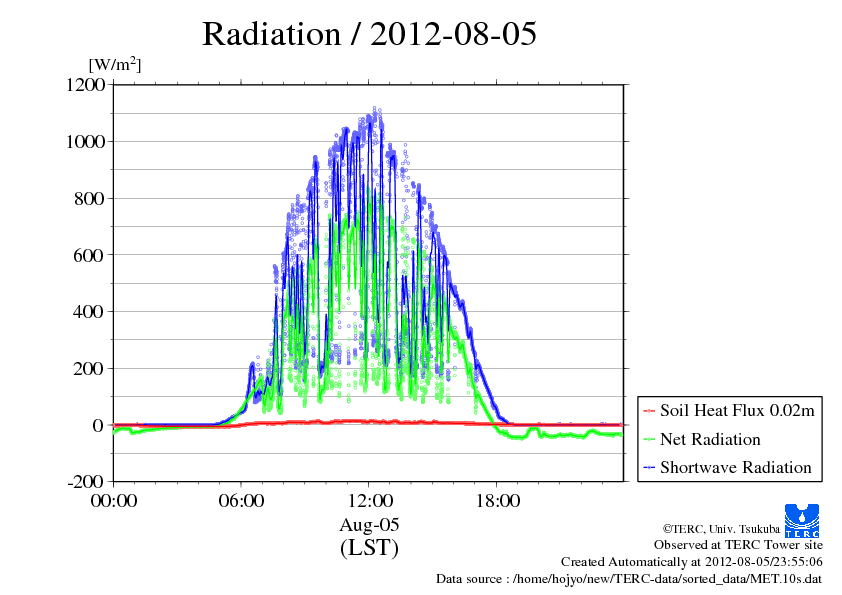Viewport: 842px width, 595px height.
Task: Click the 'Net Radiation' legend label
Action: [x=710, y=439]
